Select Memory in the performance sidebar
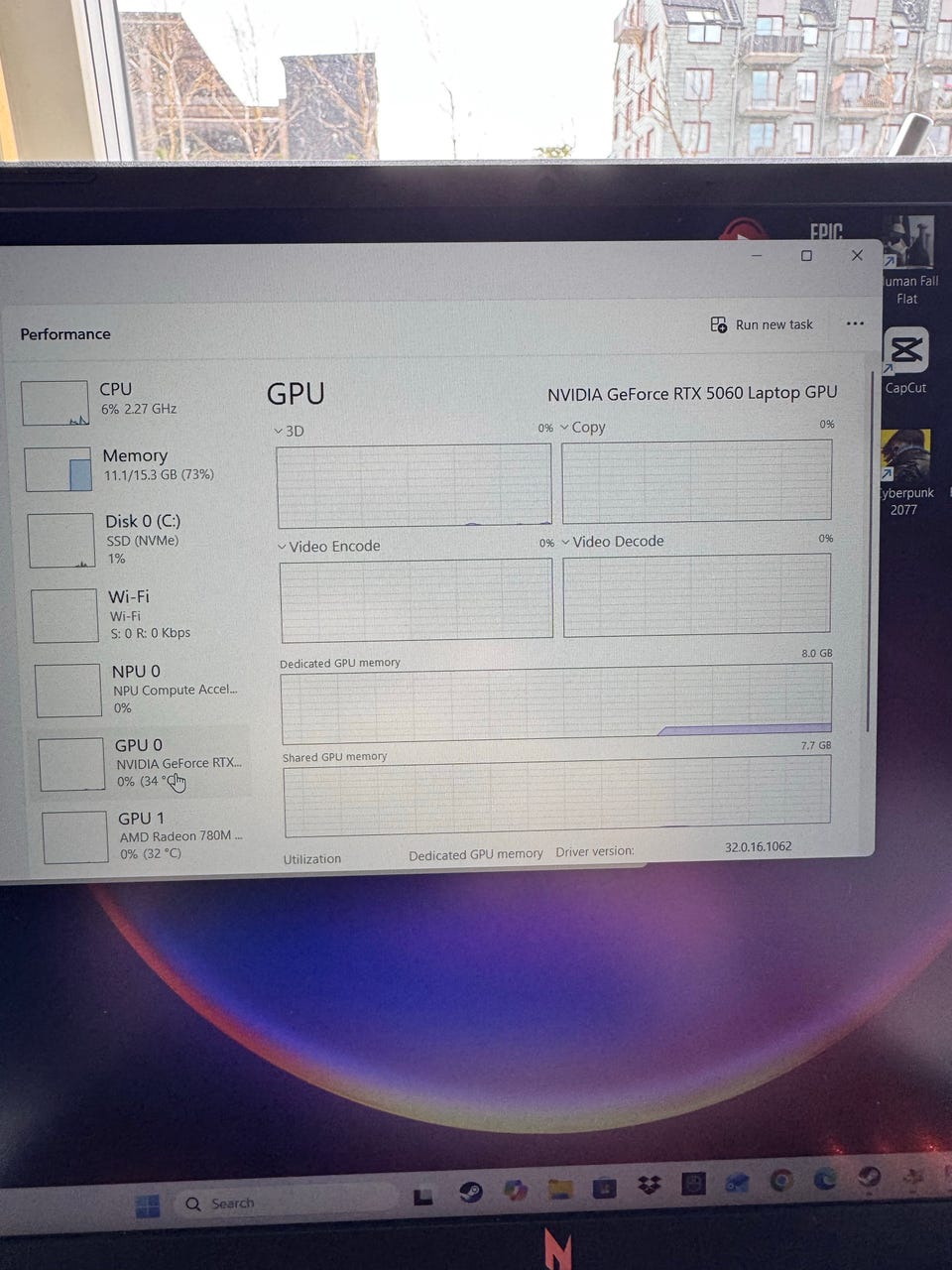Image resolution: width=952 pixels, height=1270 pixels. [x=134, y=466]
